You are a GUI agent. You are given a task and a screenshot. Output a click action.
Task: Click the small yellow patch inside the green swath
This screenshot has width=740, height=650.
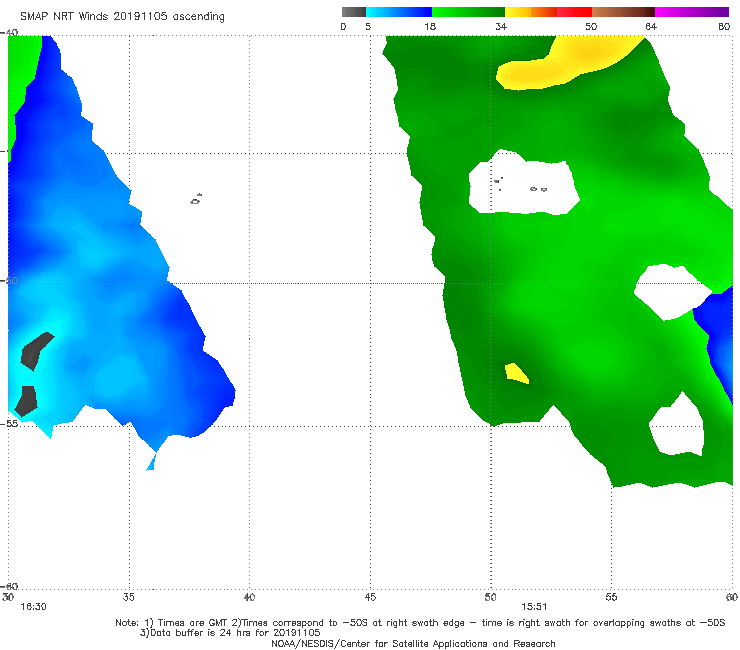tap(516, 373)
